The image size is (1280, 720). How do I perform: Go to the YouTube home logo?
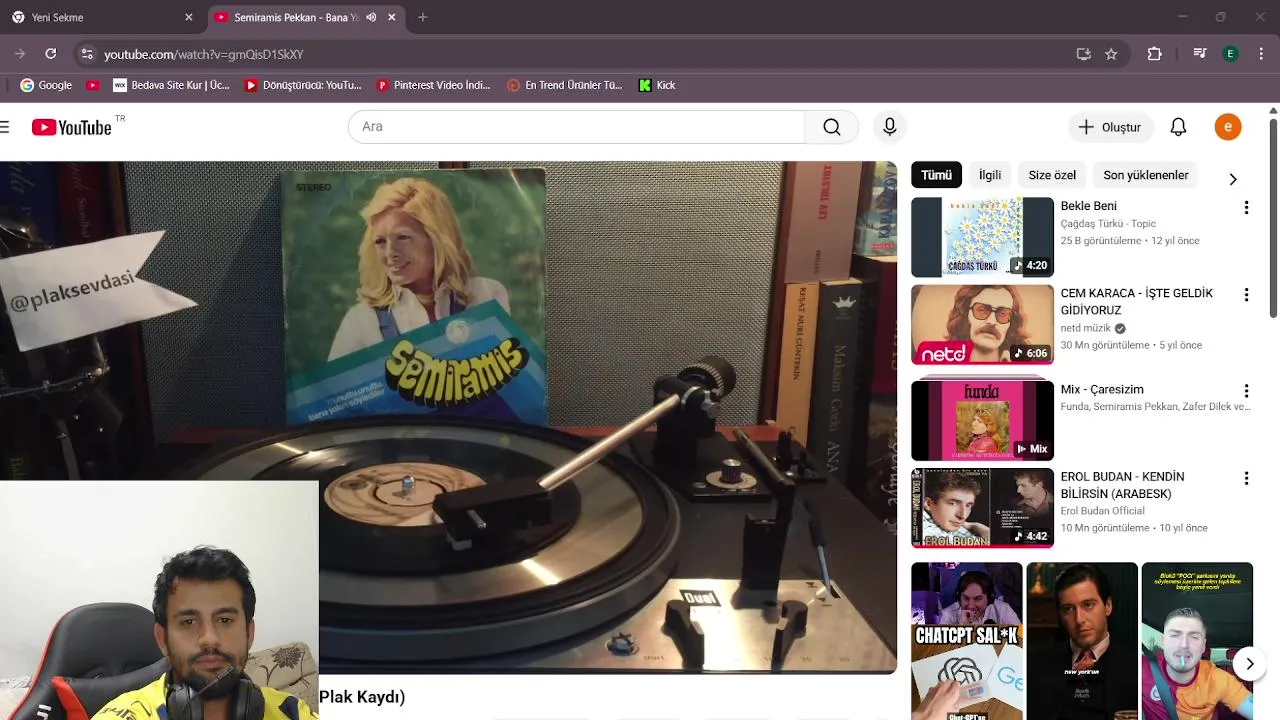pyautogui.click(x=71, y=127)
